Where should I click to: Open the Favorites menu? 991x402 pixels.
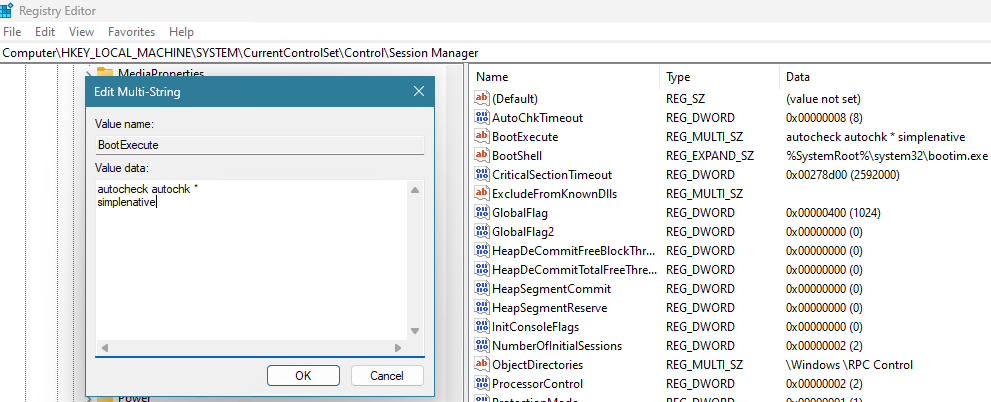(131, 32)
